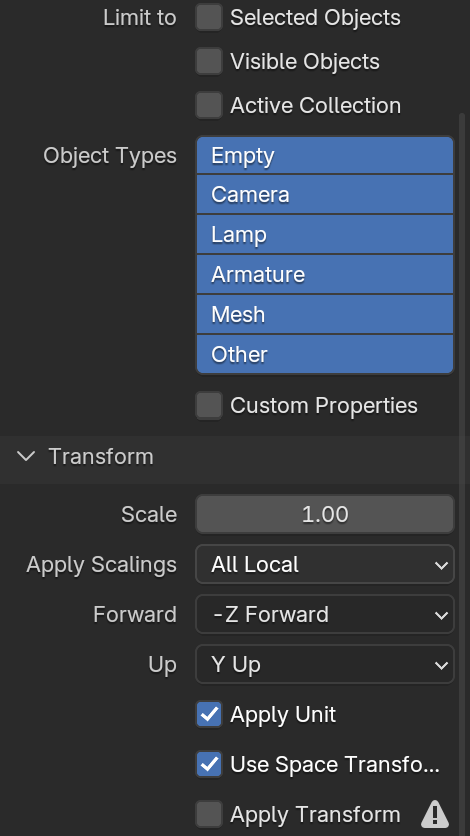The height and width of the screenshot is (836, 470).
Task: Open the Up axis dropdown
Action: [325, 664]
